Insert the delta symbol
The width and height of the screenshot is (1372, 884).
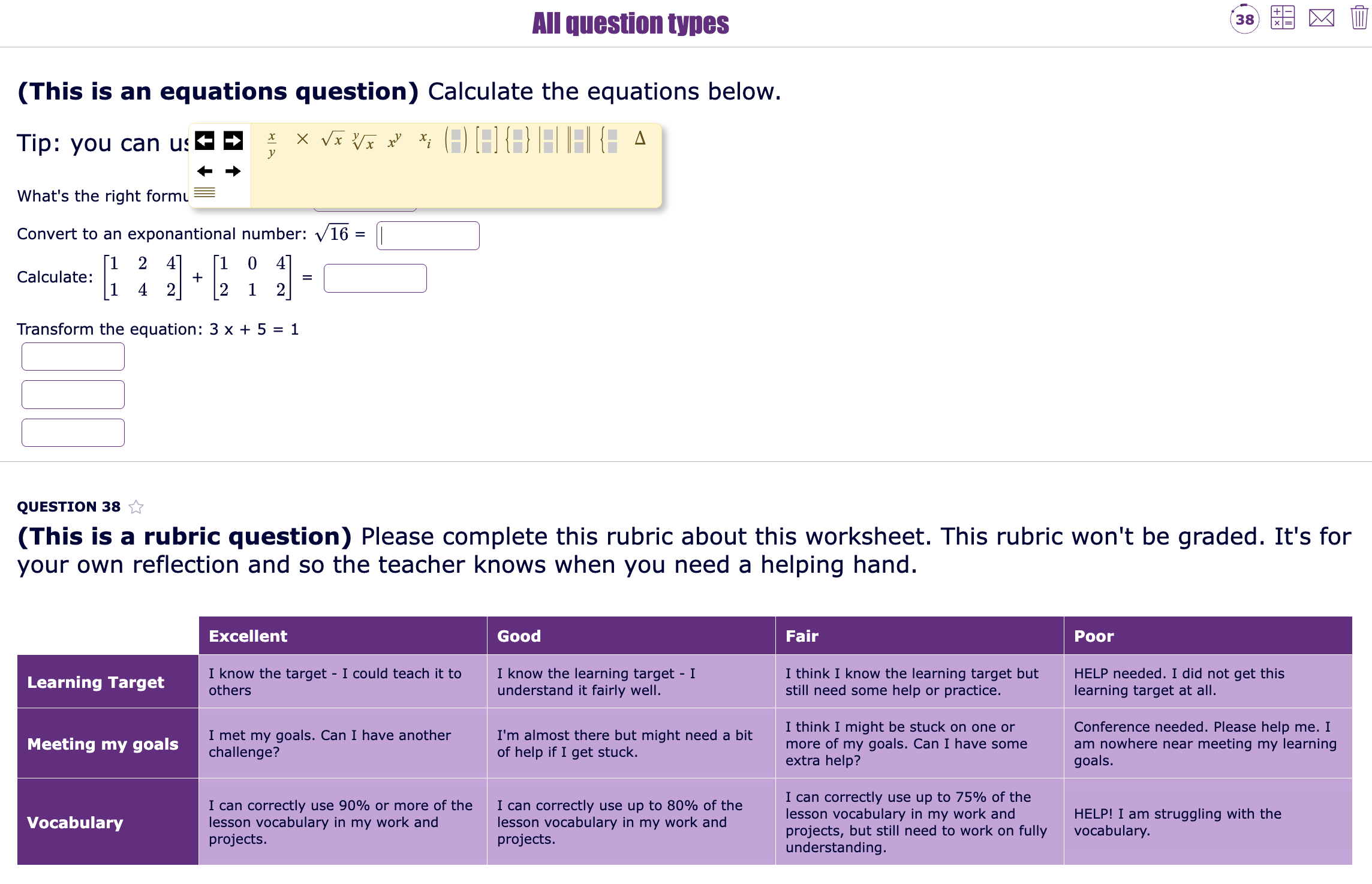pos(639,140)
